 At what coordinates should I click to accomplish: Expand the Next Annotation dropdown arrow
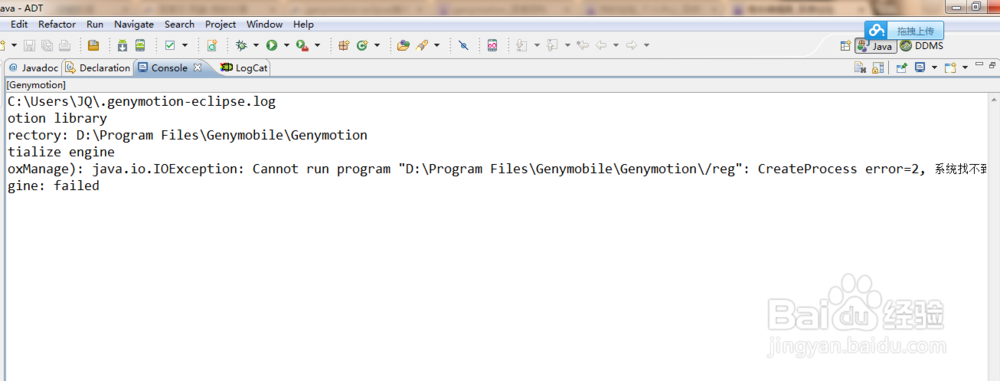537,45
